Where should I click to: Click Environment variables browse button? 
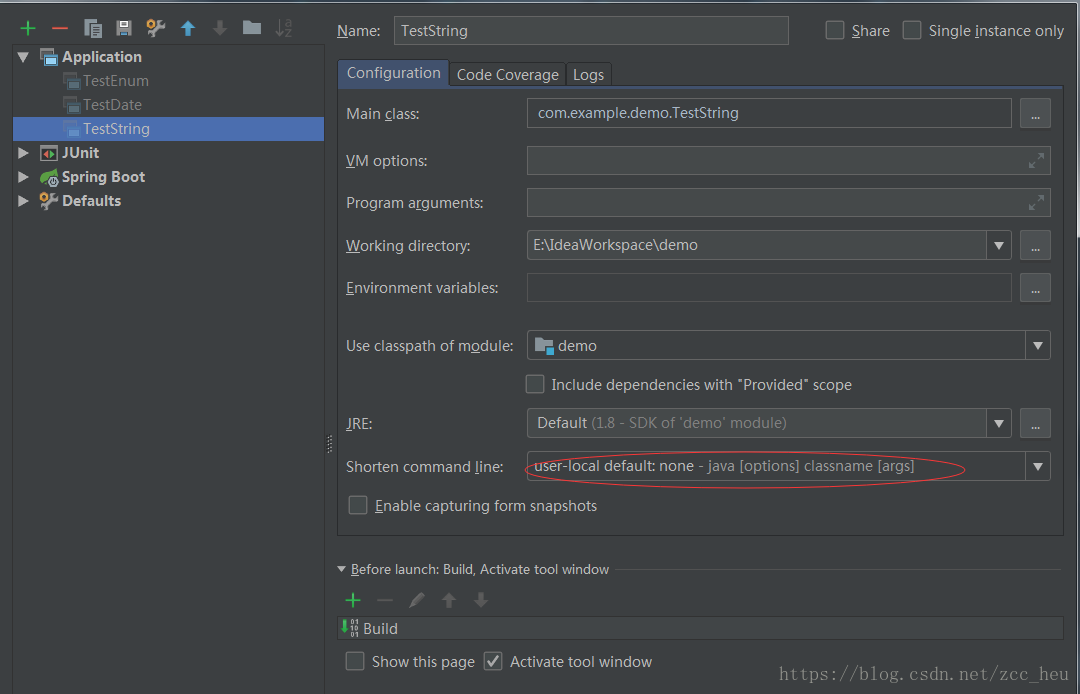click(1035, 288)
